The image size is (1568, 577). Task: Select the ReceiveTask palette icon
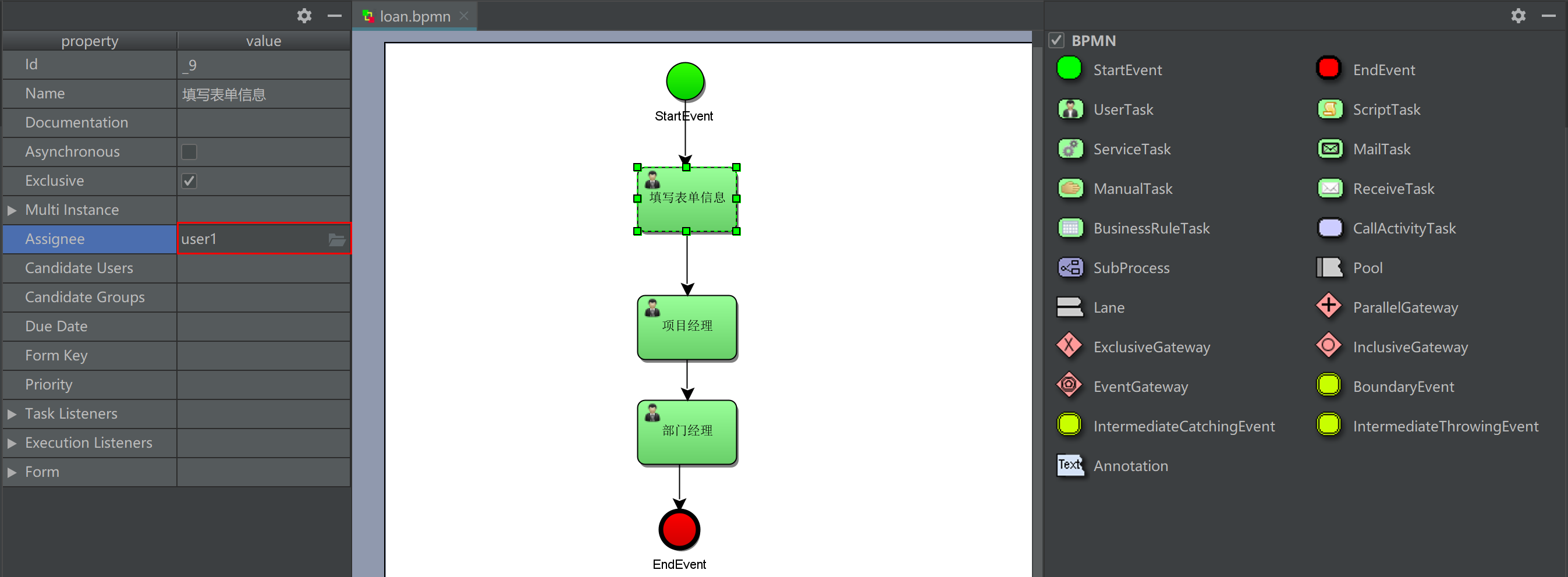pyautogui.click(x=1329, y=188)
